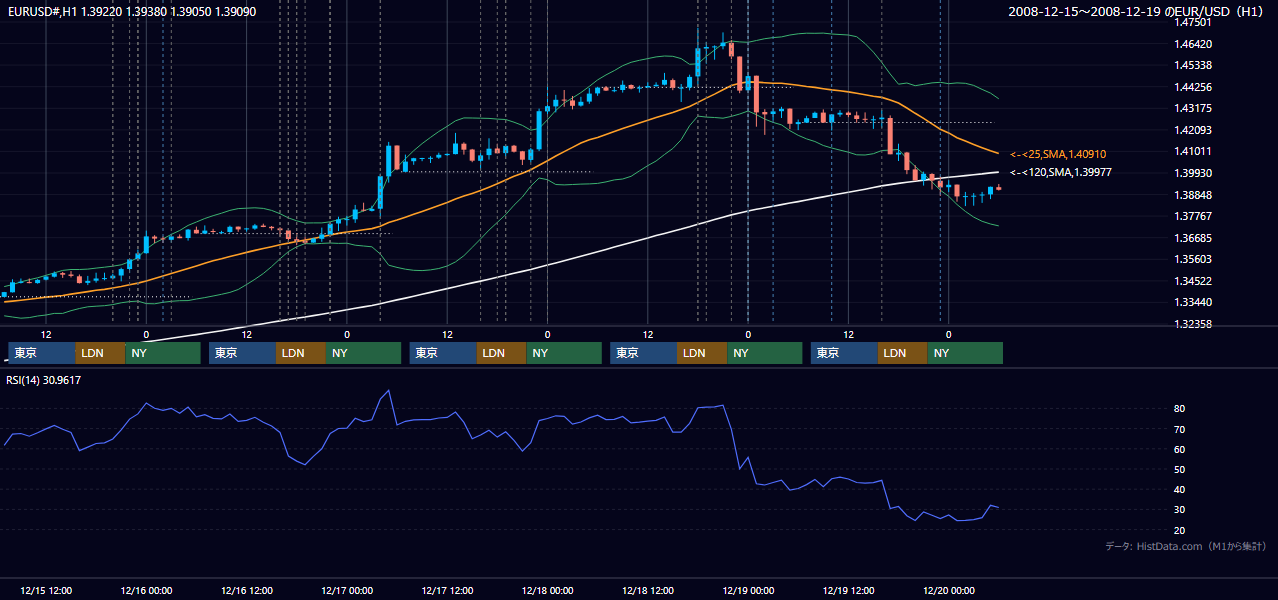This screenshot has height=600, width=1278.
Task: Click the 12/20 00:00 time axis label
Action: [x=949, y=590]
